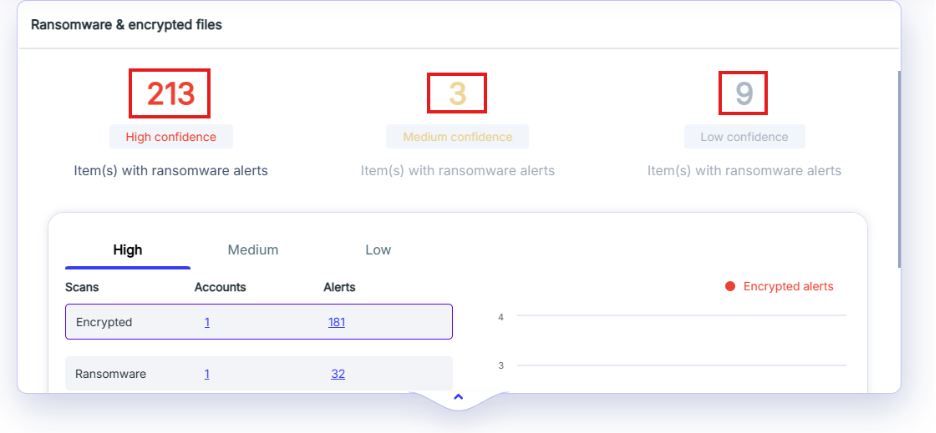
Task: Select the Encrypted scans row
Action: (258, 322)
